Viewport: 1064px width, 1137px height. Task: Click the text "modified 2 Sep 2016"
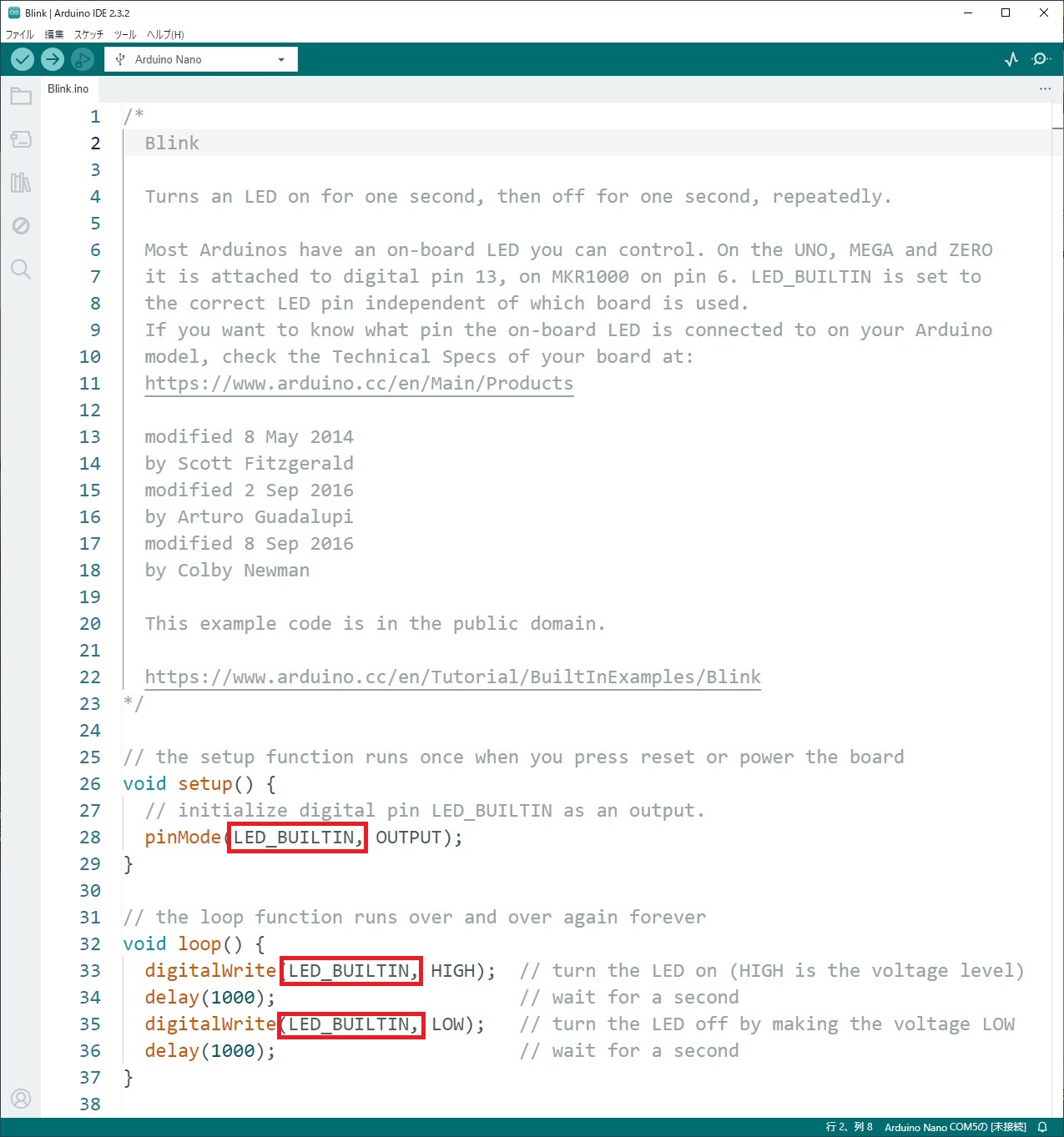[x=249, y=491]
